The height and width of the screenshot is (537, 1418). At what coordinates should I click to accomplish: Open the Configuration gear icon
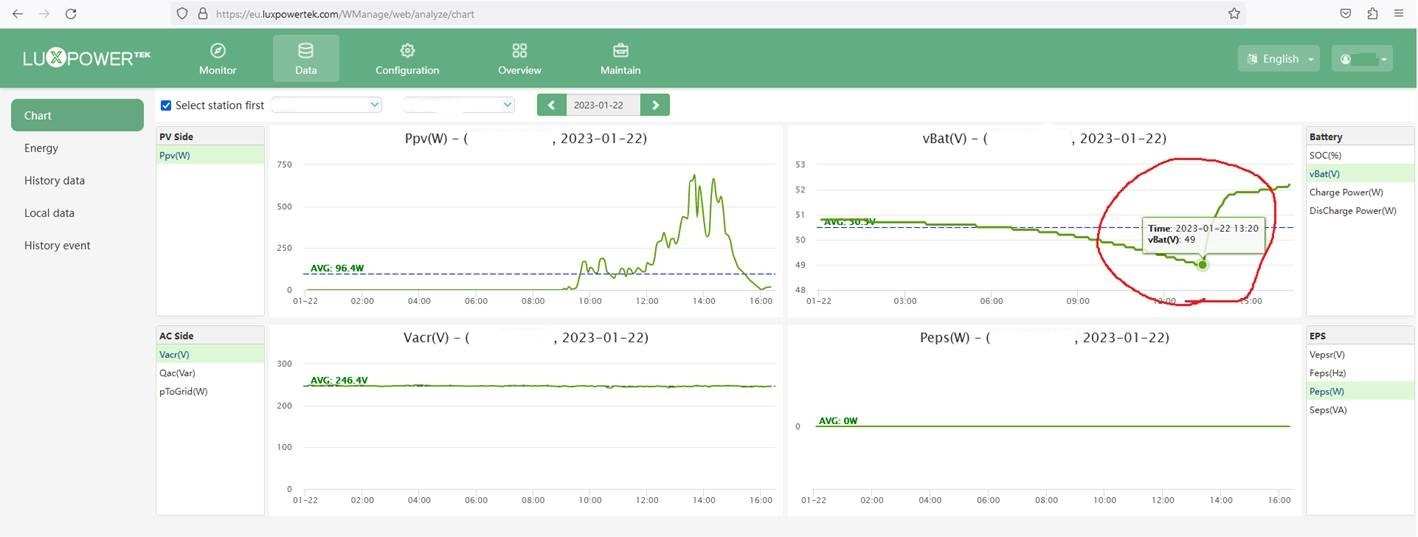point(407,51)
